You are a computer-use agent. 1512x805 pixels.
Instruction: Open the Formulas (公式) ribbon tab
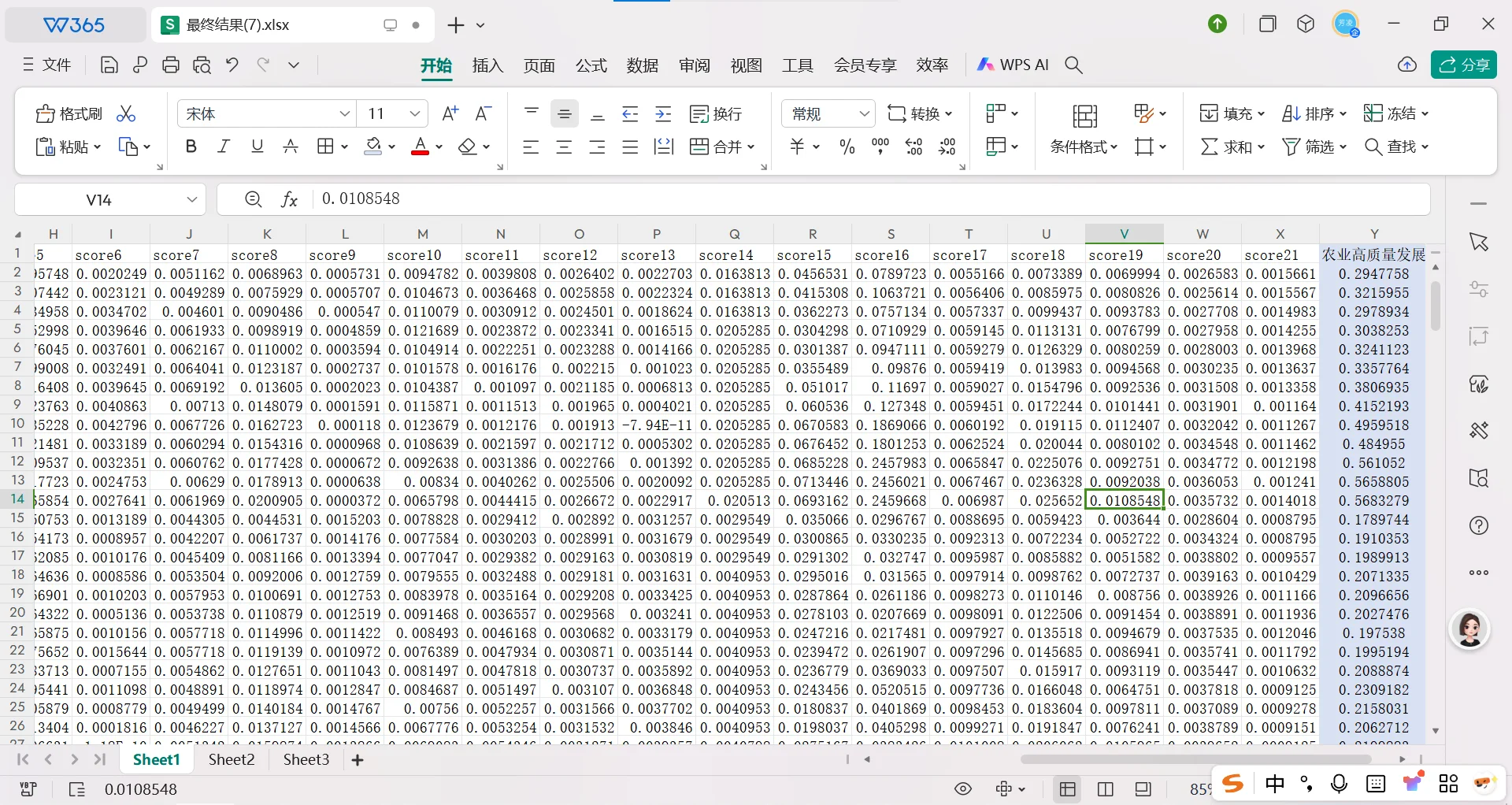coord(591,65)
